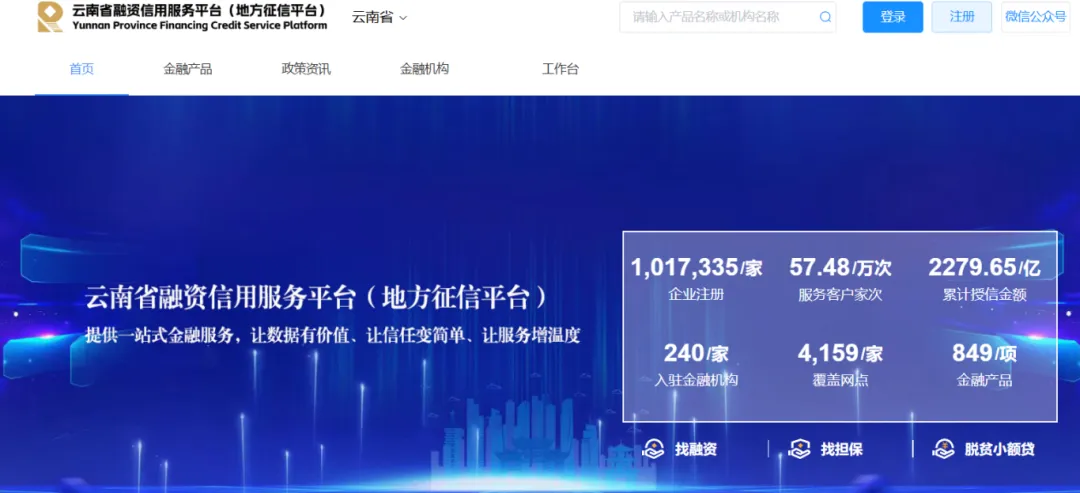The image size is (1080, 493).
Task: Click the Yunnan platform logo icon
Action: click(x=50, y=17)
